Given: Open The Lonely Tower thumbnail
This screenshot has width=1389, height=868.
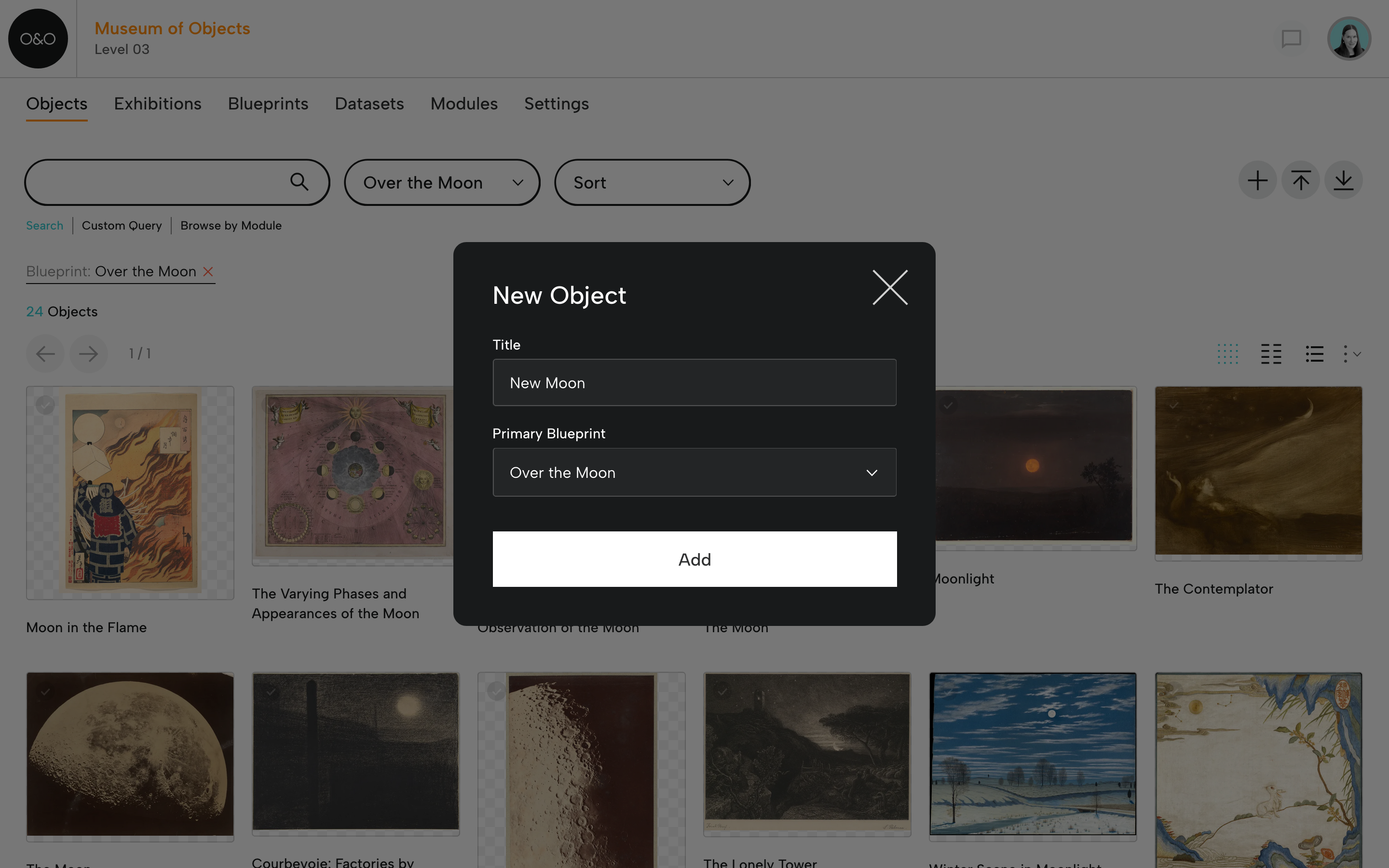Looking at the screenshot, I should point(807,754).
